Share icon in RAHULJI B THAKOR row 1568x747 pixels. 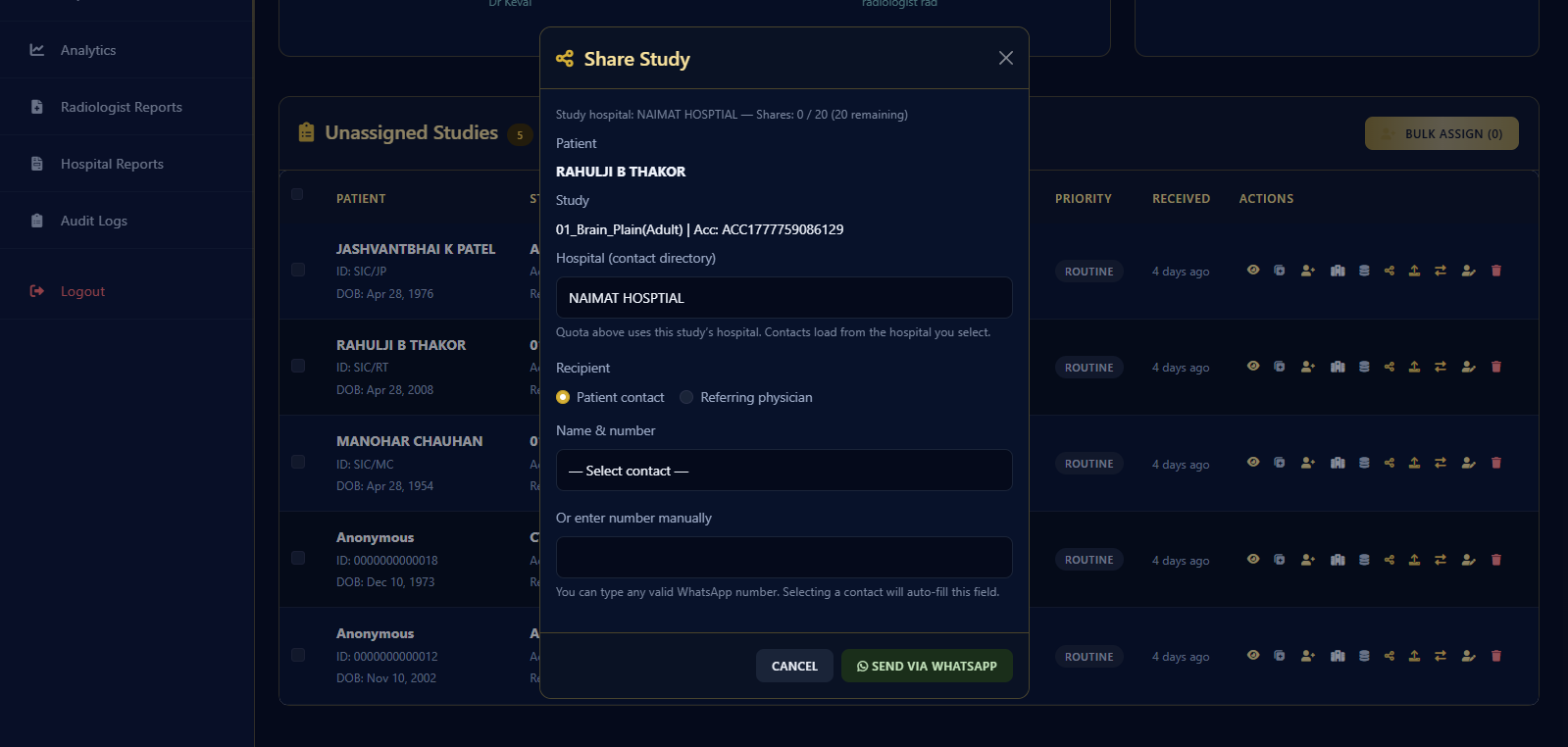[x=1390, y=367]
